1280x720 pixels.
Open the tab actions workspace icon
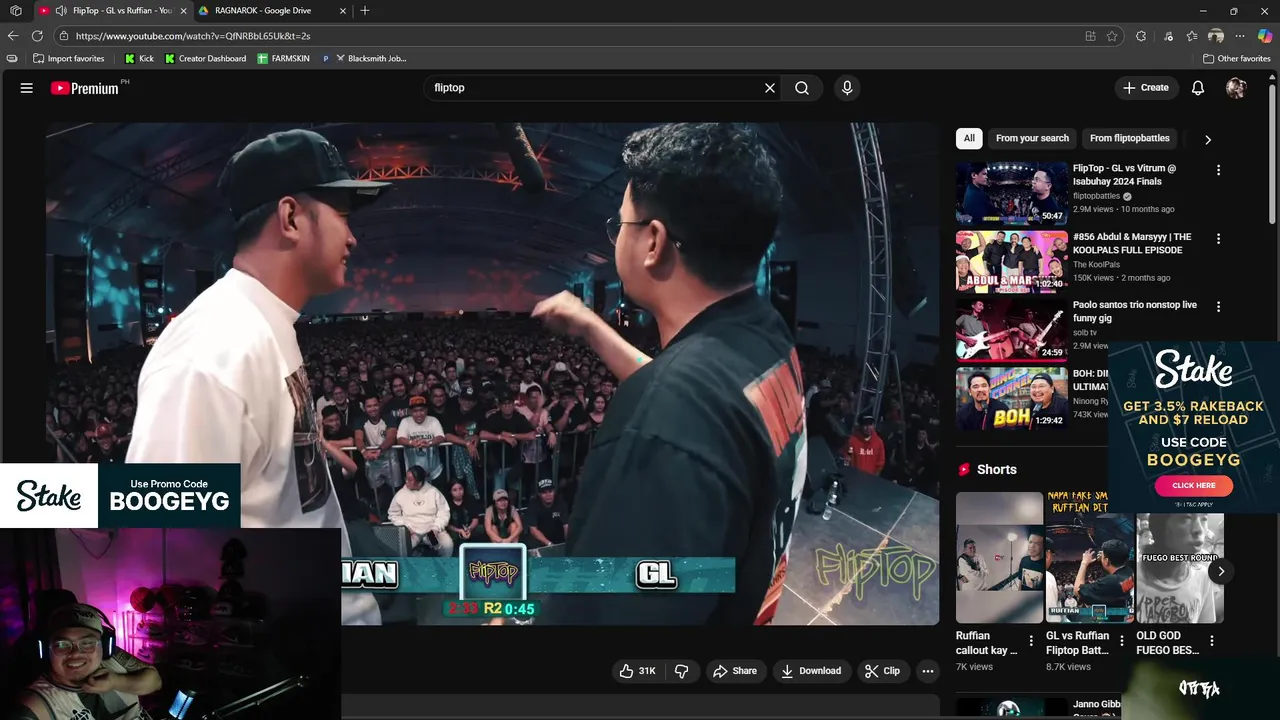pyautogui.click(x=15, y=10)
